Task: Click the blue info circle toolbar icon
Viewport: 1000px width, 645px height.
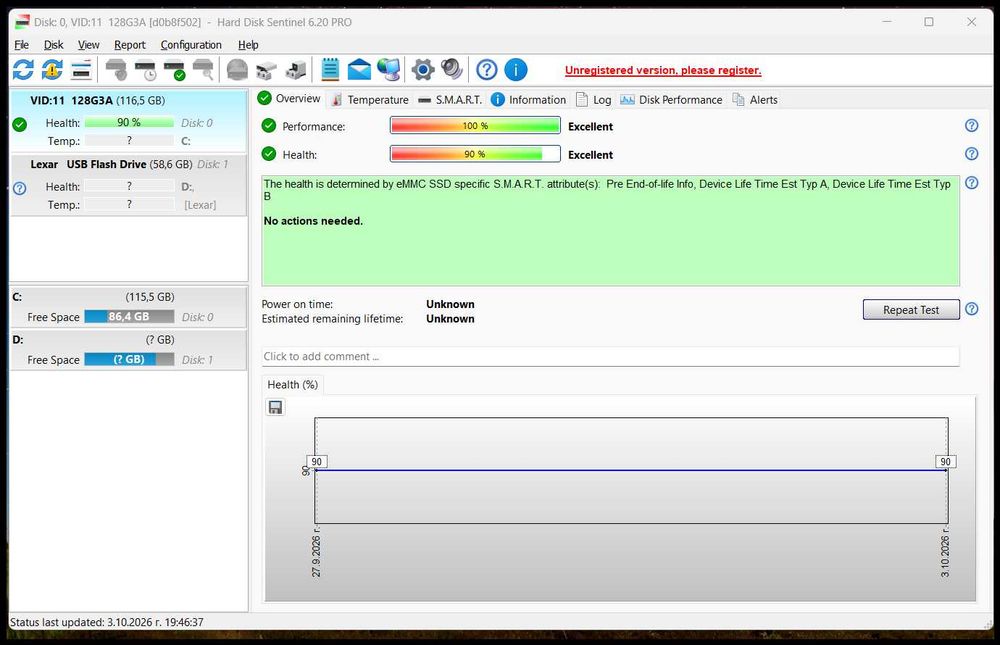Action: [516, 70]
